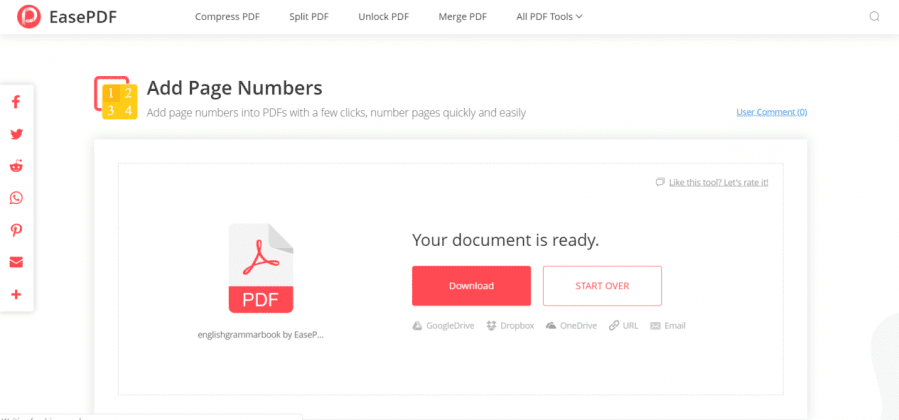
Task: Open the search magnifier icon
Action: tap(874, 17)
